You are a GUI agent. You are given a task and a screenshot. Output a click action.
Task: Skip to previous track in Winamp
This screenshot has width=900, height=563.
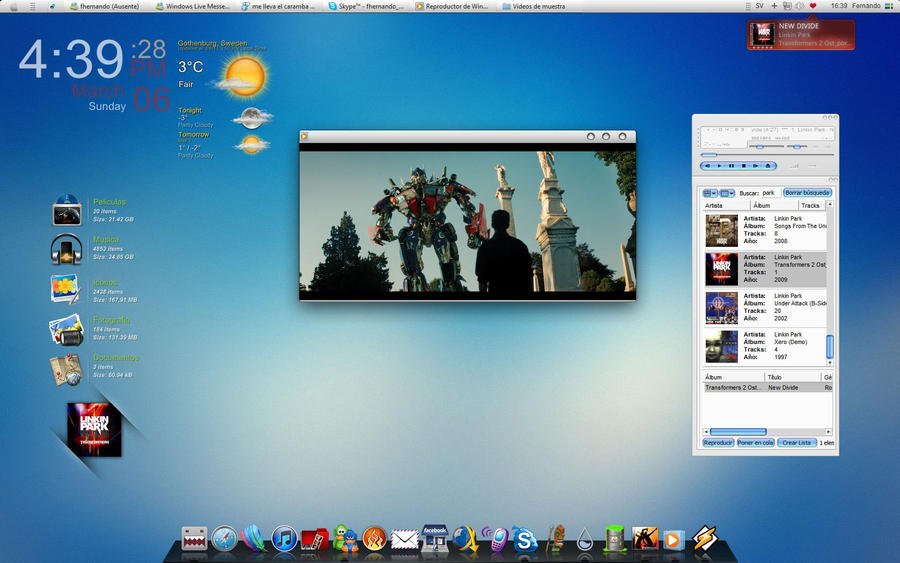coord(707,166)
